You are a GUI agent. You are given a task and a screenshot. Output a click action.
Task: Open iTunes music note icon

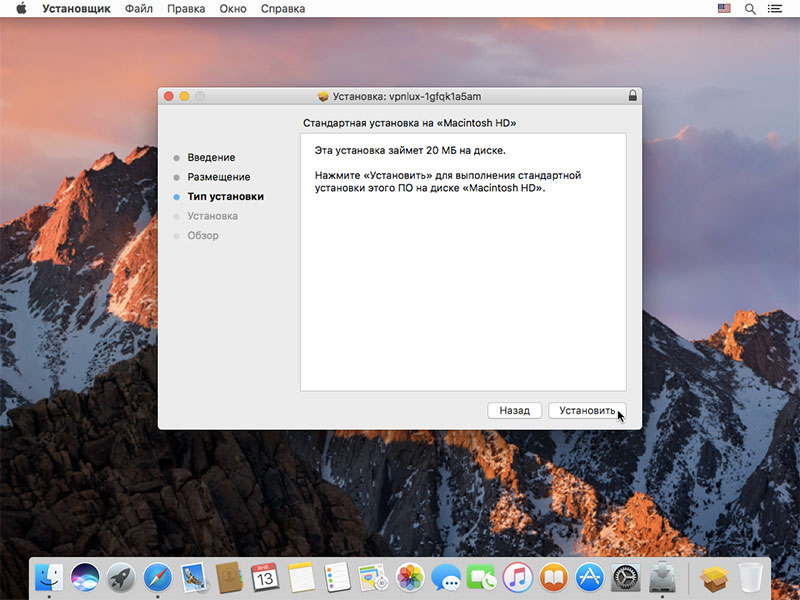point(517,578)
